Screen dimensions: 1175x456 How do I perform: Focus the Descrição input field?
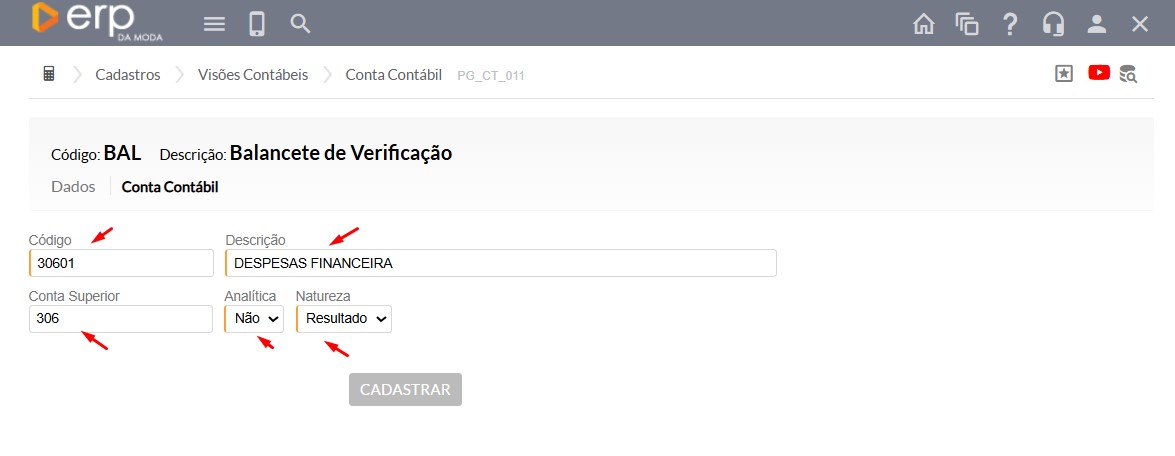pos(500,263)
